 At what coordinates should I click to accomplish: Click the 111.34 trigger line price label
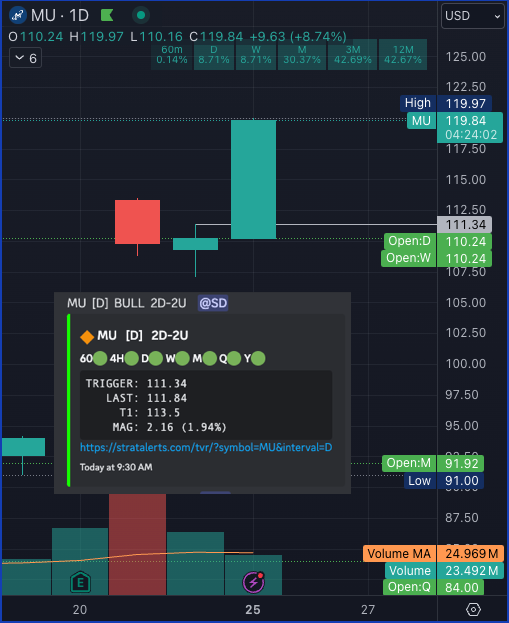[x=464, y=224]
